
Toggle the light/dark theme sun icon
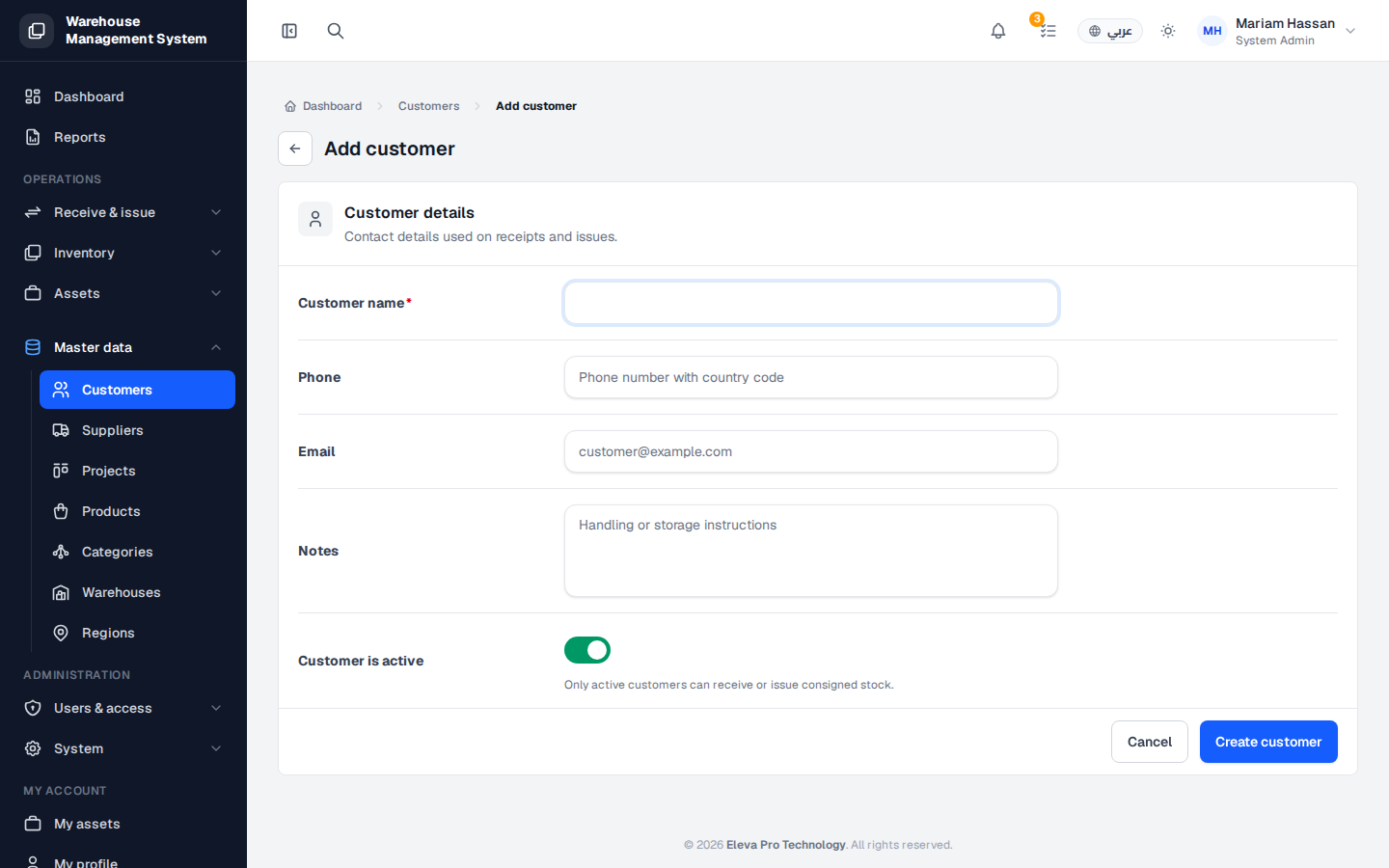coord(1168,31)
